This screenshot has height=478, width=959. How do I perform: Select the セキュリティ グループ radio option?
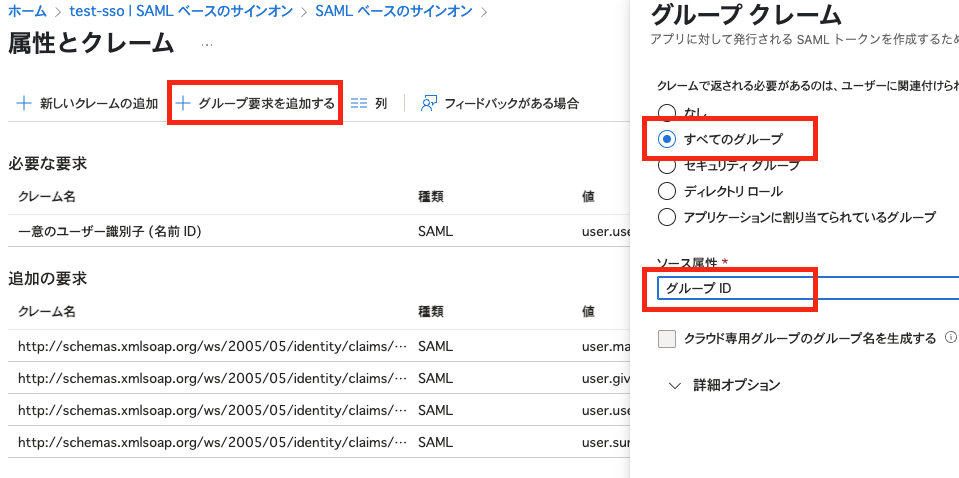tap(667, 166)
